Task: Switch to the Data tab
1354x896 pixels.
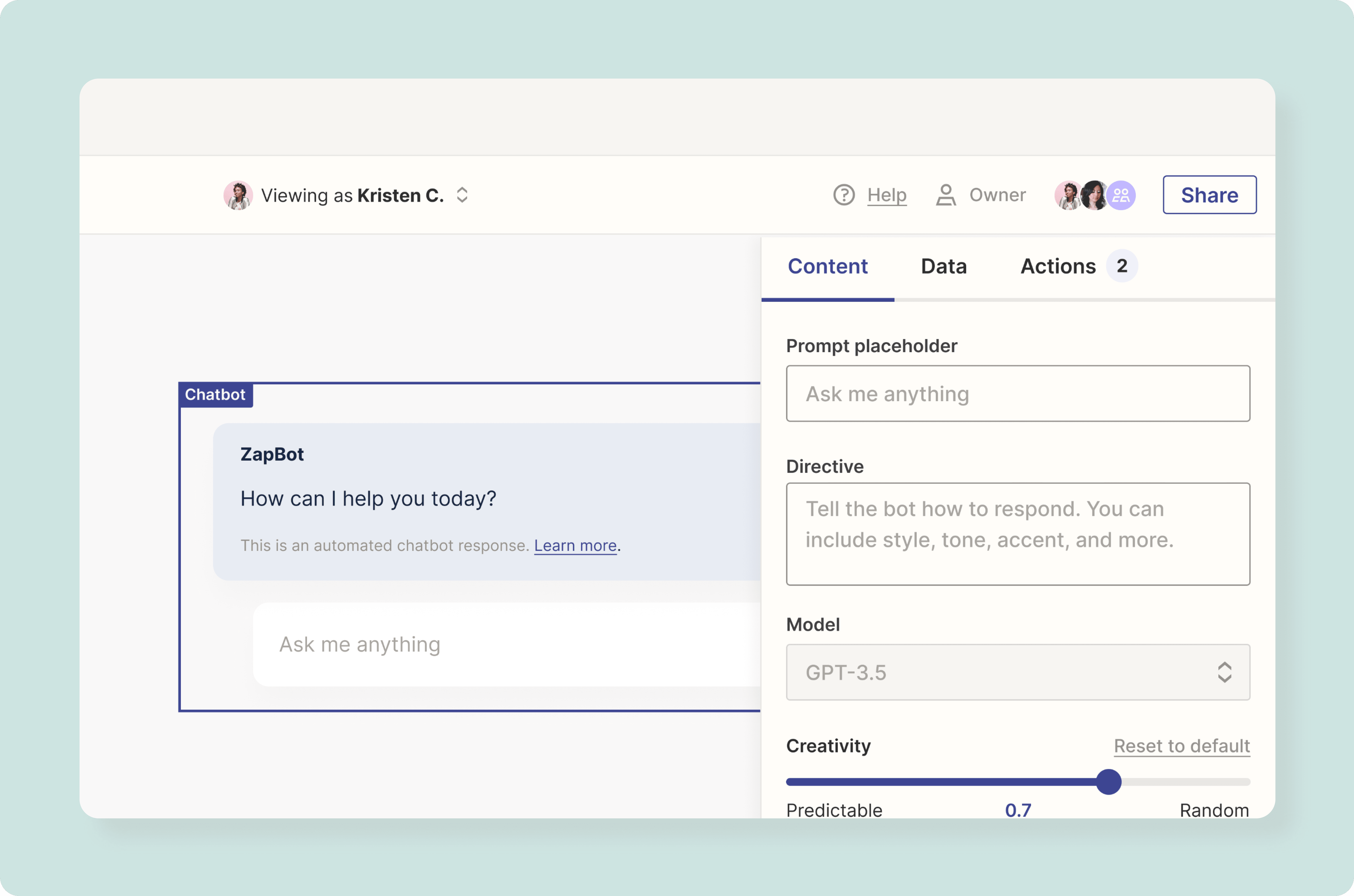Action: pyautogui.click(x=944, y=266)
